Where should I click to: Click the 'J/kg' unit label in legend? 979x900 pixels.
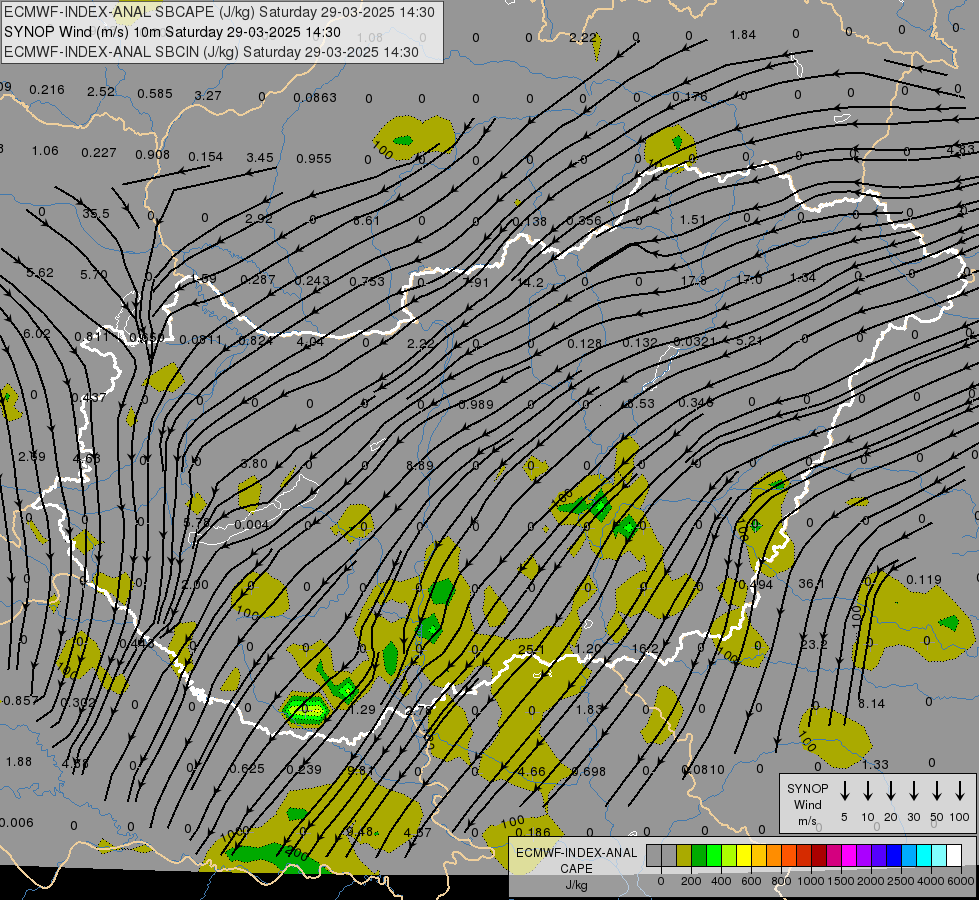(576, 885)
